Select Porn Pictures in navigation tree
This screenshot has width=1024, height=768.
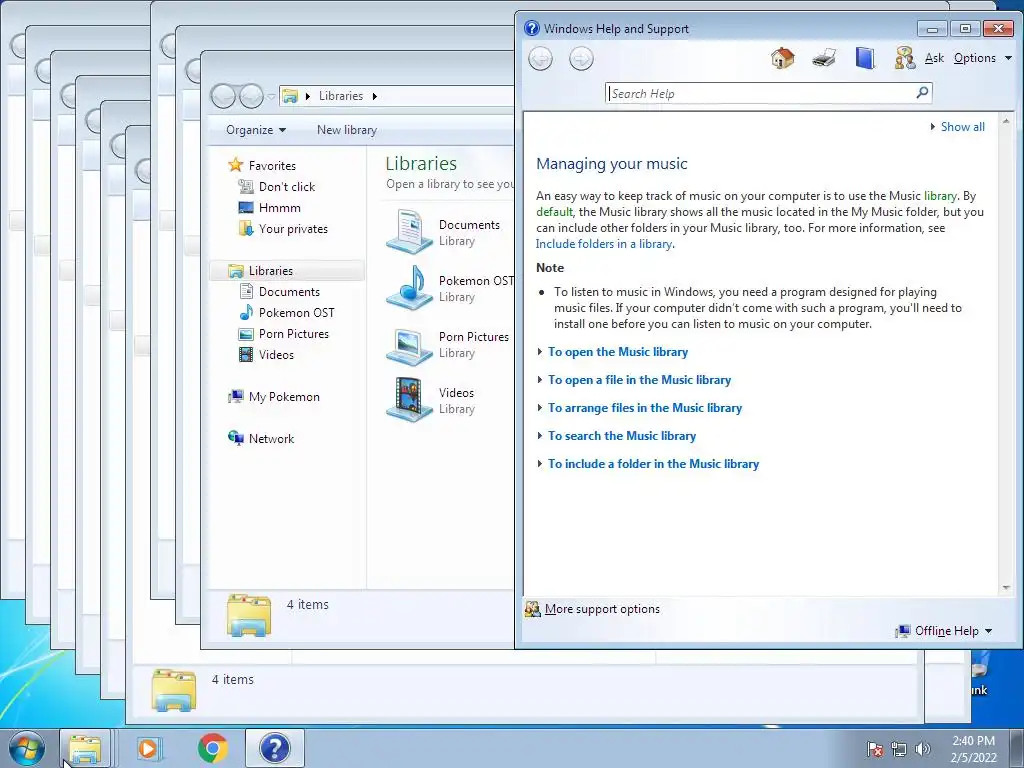(293, 334)
